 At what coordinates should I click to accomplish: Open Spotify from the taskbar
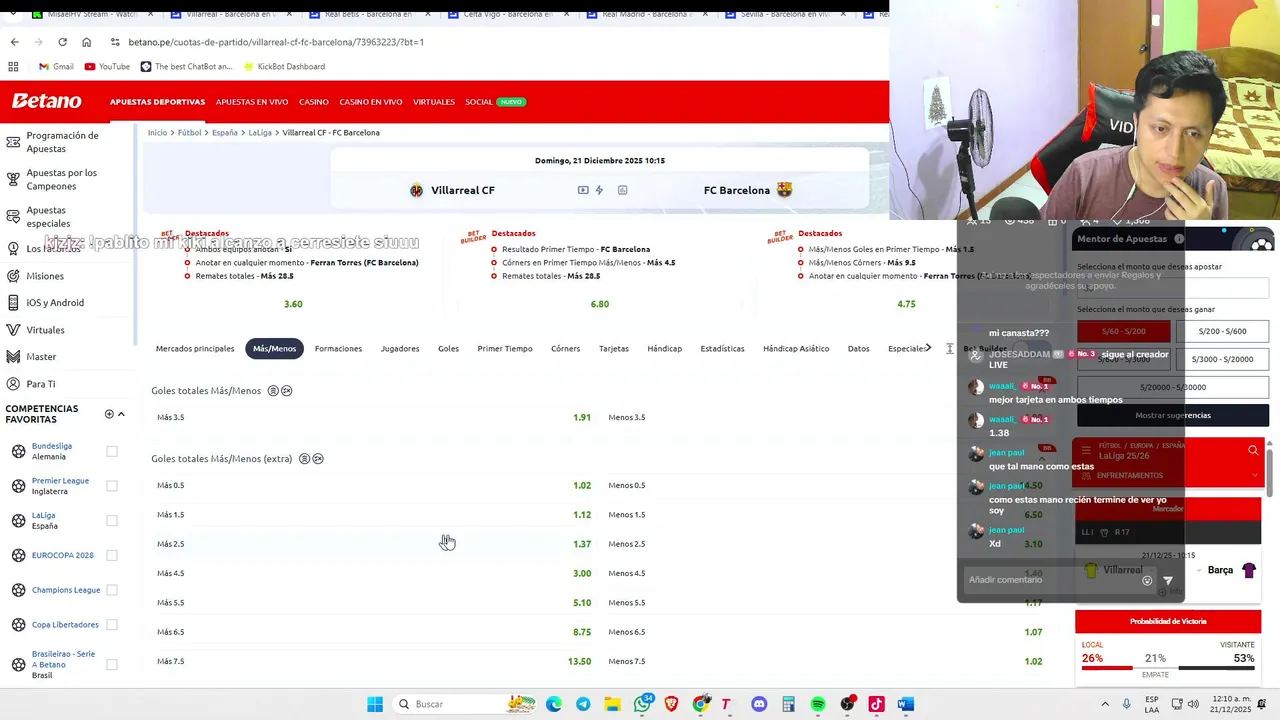pyautogui.click(x=818, y=704)
